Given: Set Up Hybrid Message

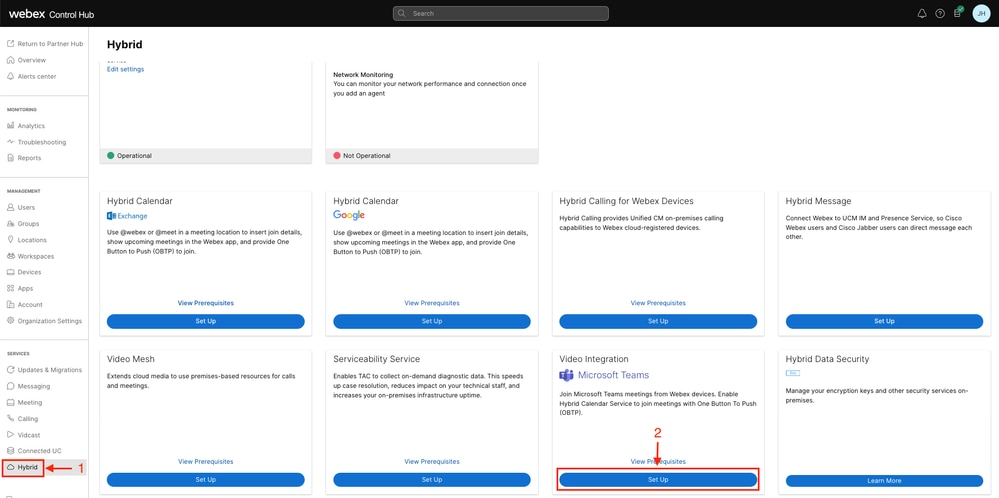Looking at the screenshot, I should [884, 322].
